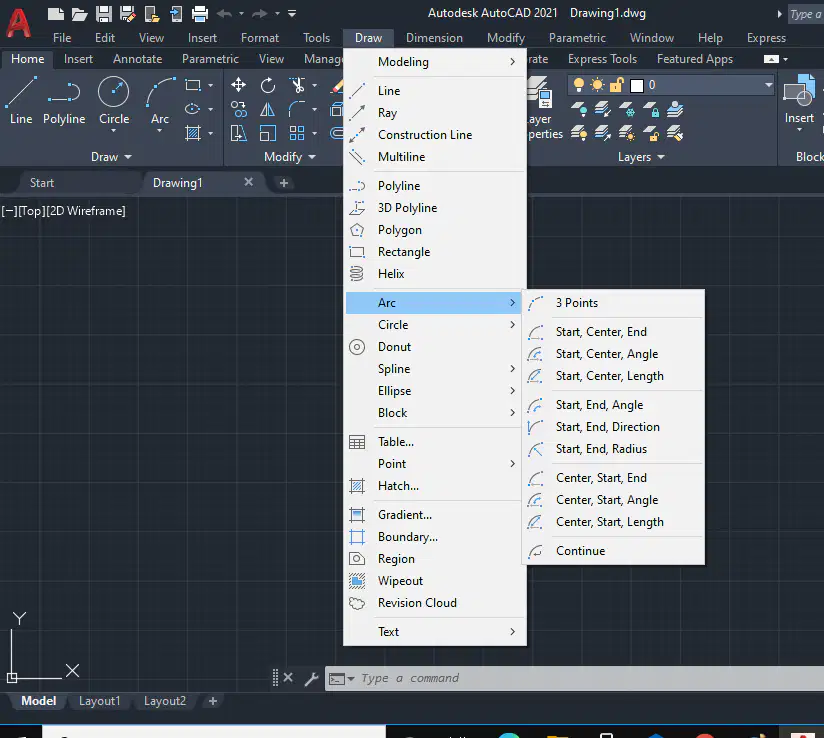Click the Copy tool icon
Screen dimensions: 824x738
click(239, 109)
